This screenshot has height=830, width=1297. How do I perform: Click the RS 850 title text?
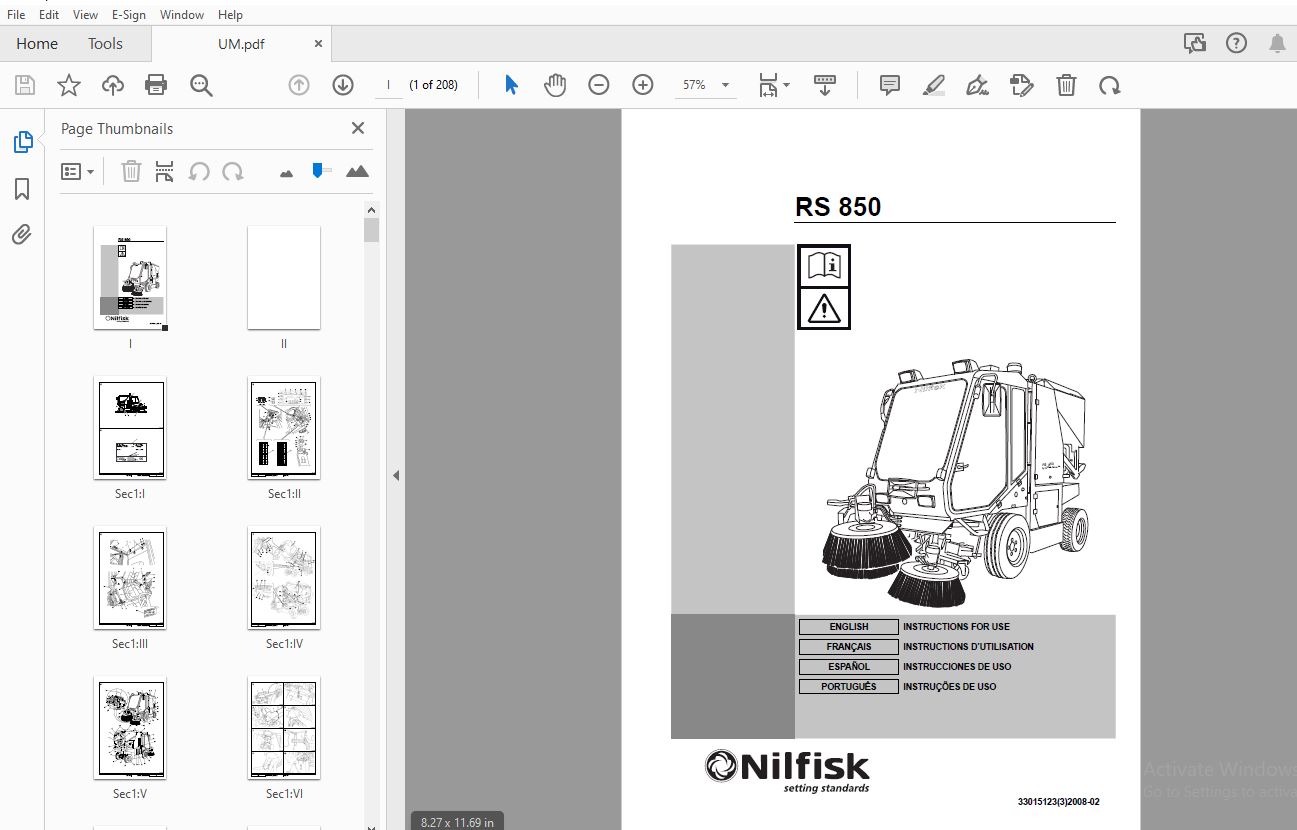tap(838, 207)
